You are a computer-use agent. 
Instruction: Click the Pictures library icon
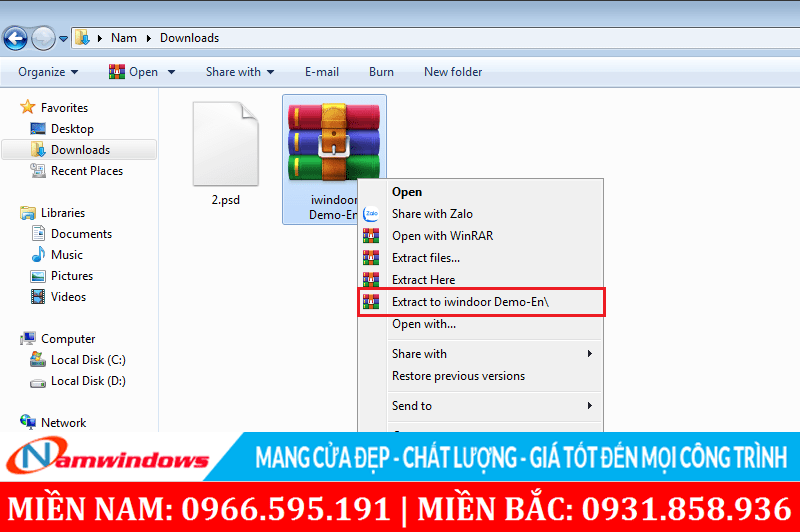(38, 276)
